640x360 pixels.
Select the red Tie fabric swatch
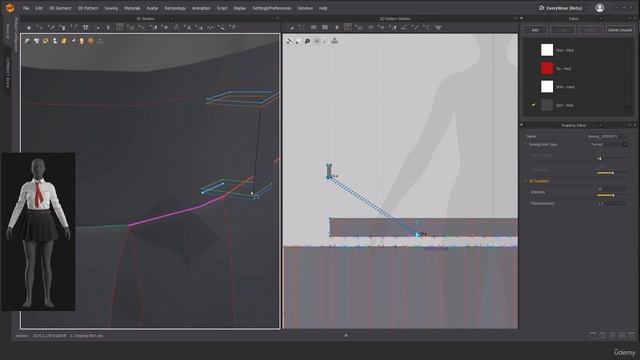pos(547,68)
